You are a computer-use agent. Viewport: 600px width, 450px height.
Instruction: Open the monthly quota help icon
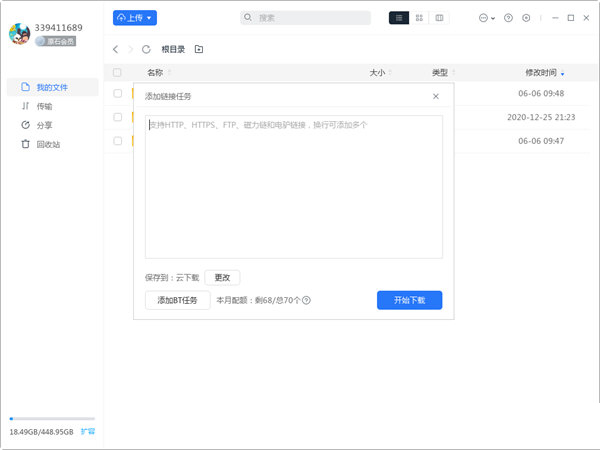coord(306,300)
